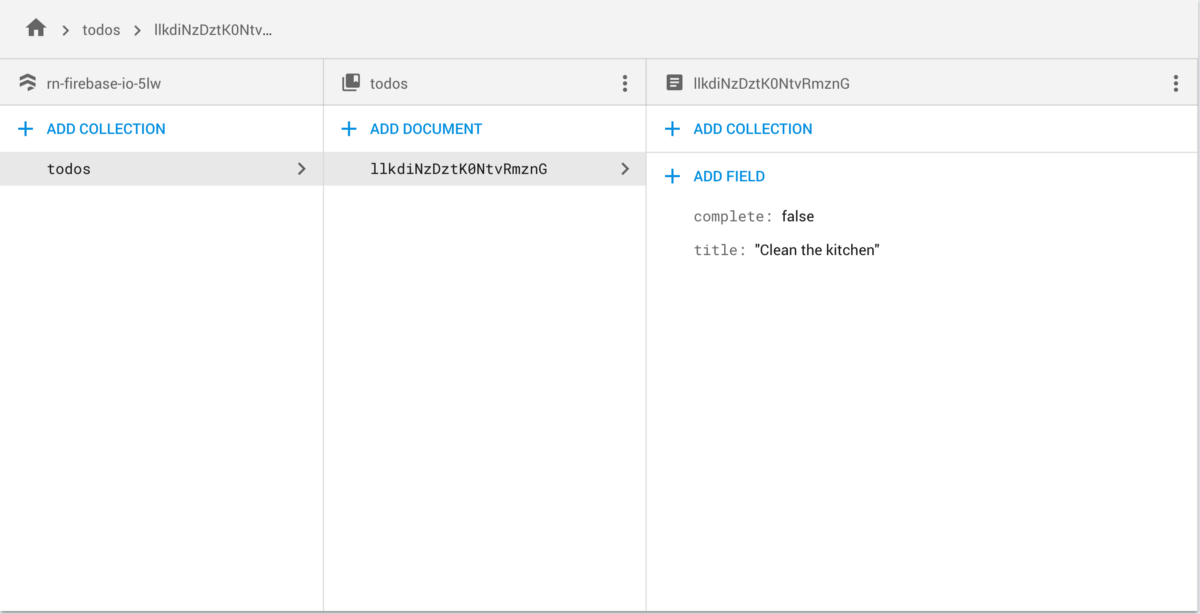Expand the llkdiNzDztK0NtvRmznG row chevron
This screenshot has width=1200, height=614.
point(625,169)
